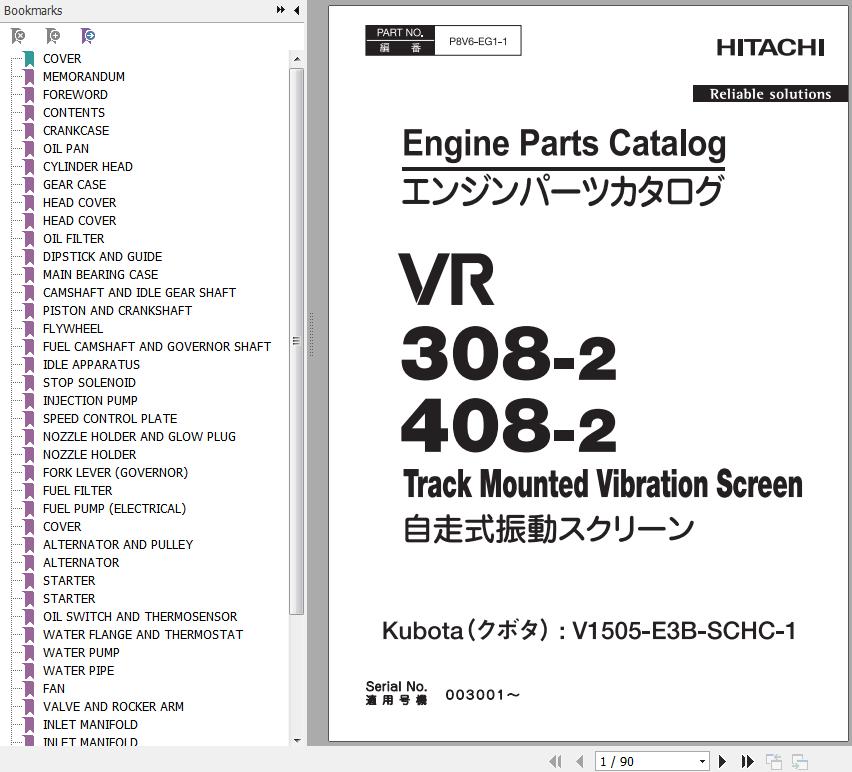
Task: Go to ALTERNATOR AND PULLEY bookmark
Action: (118, 544)
